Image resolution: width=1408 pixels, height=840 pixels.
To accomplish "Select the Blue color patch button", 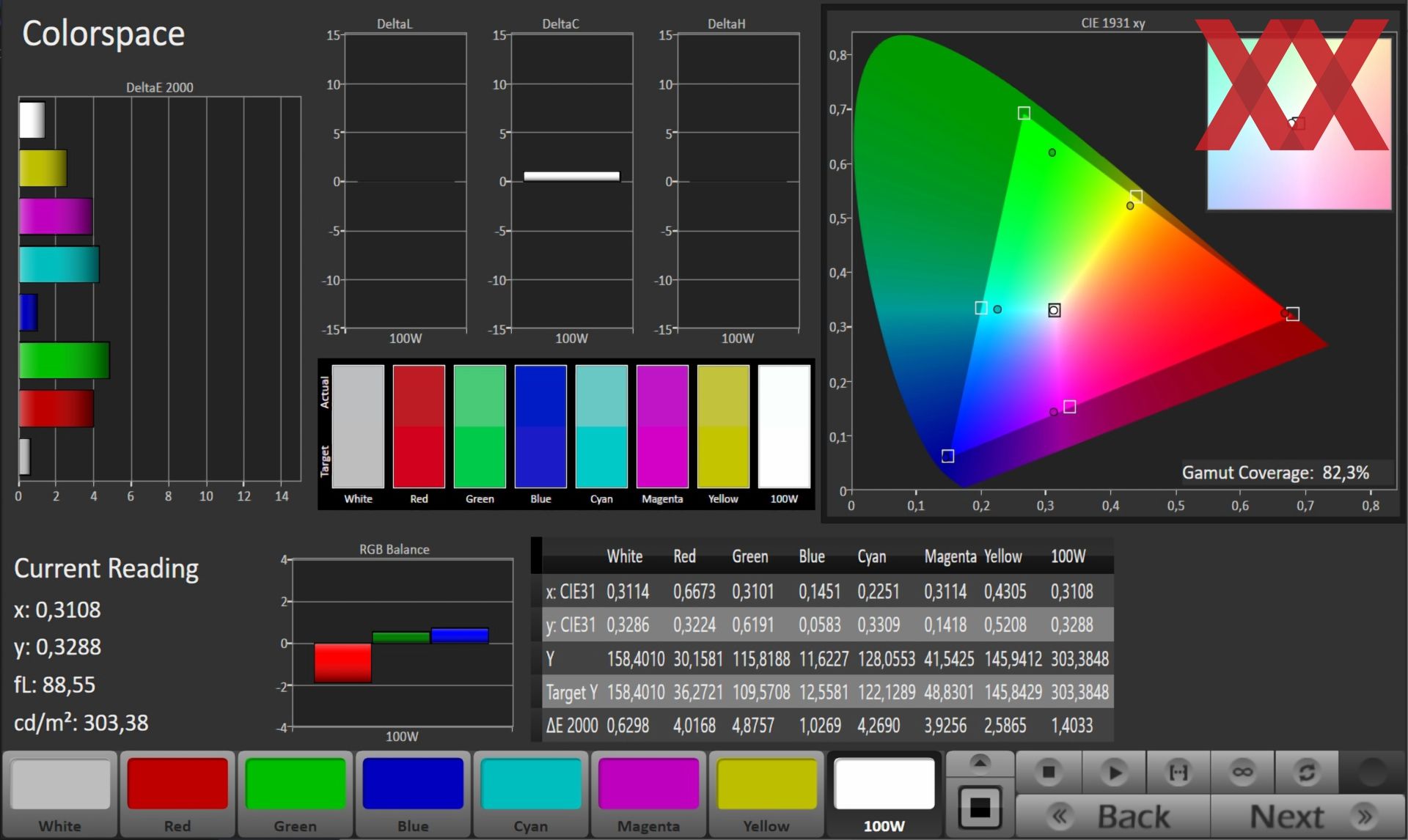I will pos(413,795).
